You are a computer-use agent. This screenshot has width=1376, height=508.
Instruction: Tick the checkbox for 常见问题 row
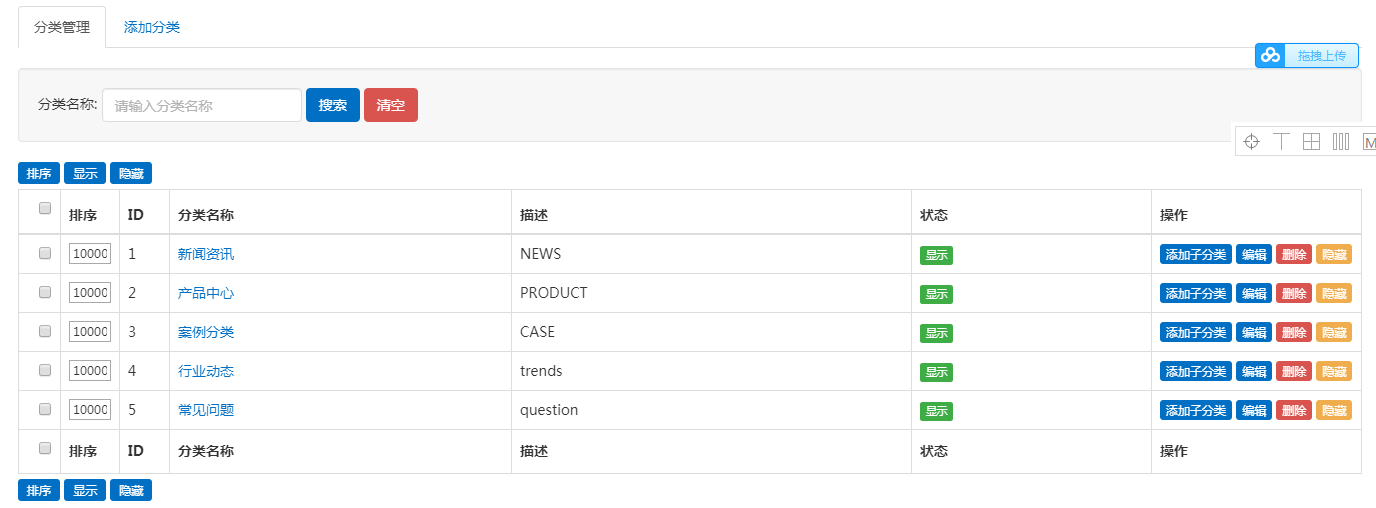(x=44, y=409)
